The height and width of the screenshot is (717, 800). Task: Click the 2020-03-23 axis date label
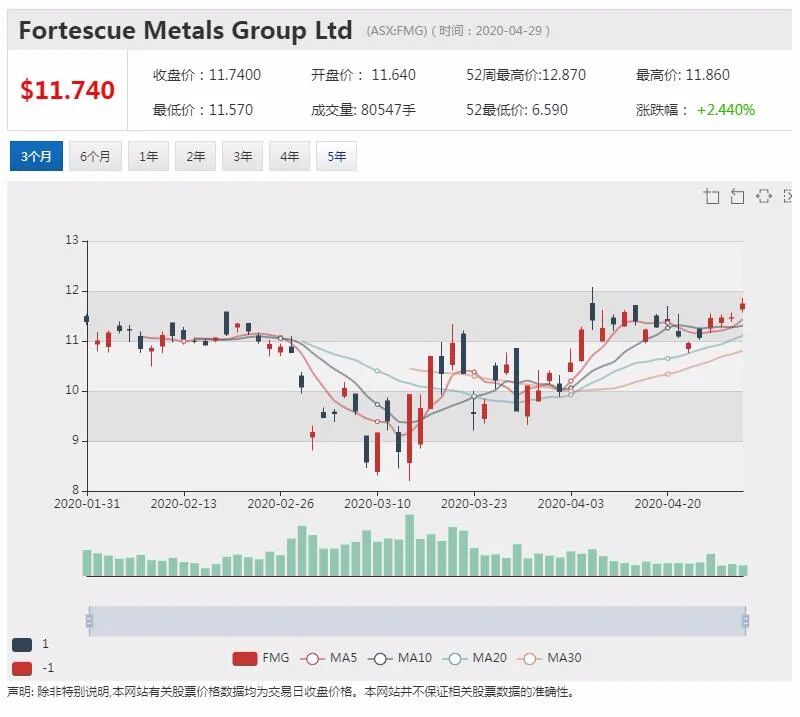point(474,504)
